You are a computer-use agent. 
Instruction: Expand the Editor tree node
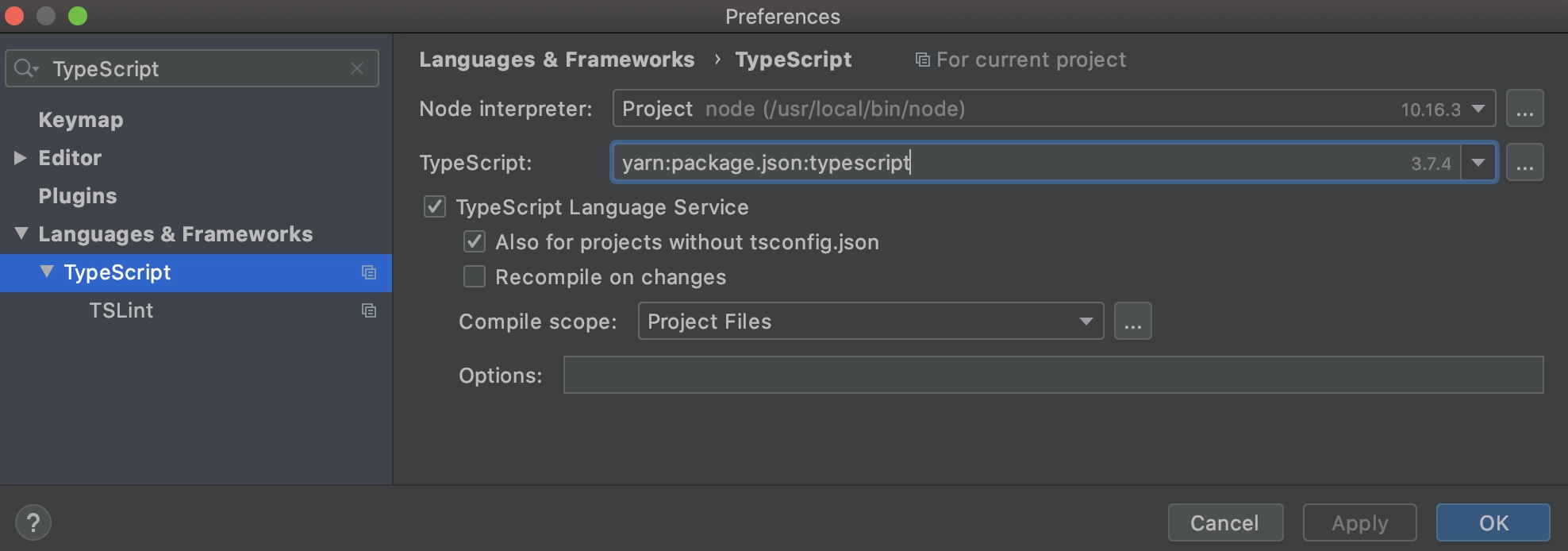(21, 158)
